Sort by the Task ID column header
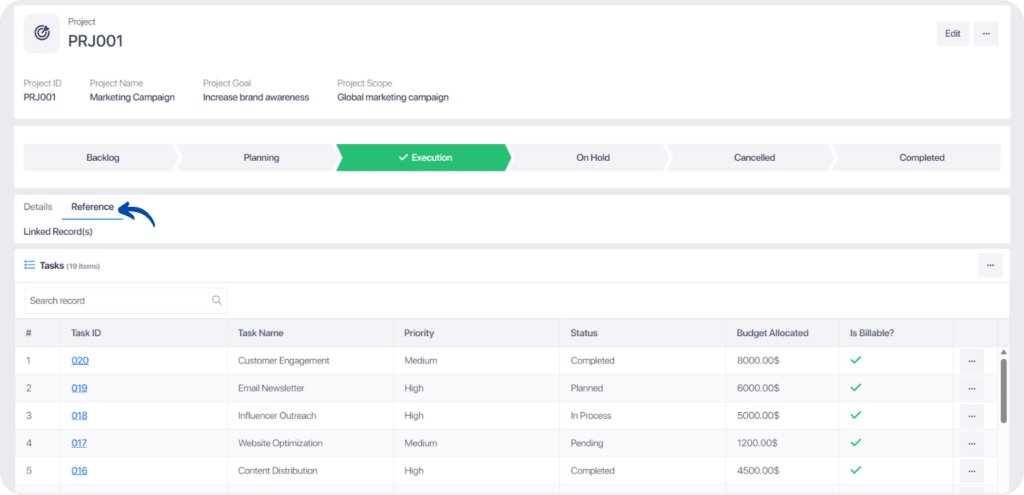The image size is (1024, 495). click(86, 333)
